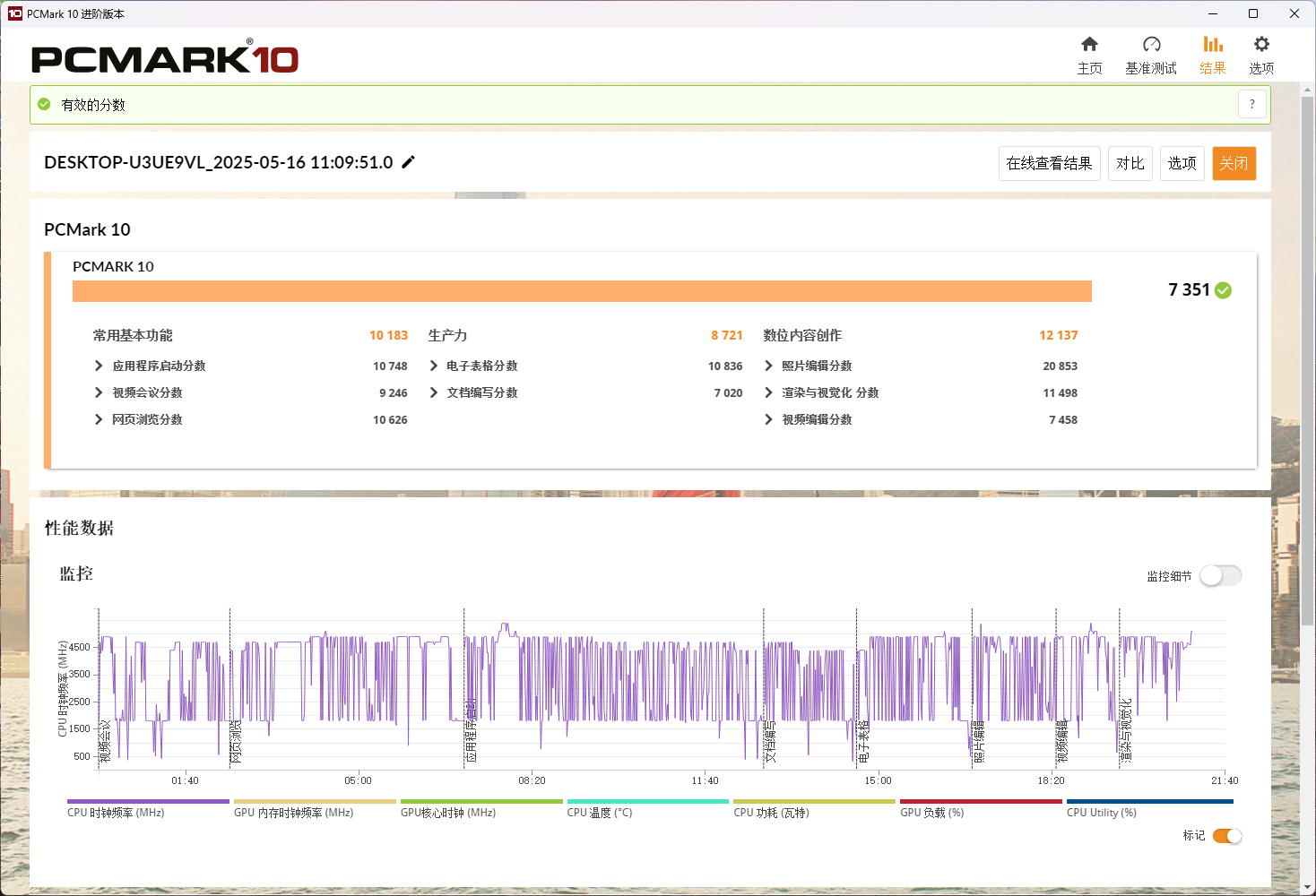Expand 电子表格分数 row

[x=434, y=366]
